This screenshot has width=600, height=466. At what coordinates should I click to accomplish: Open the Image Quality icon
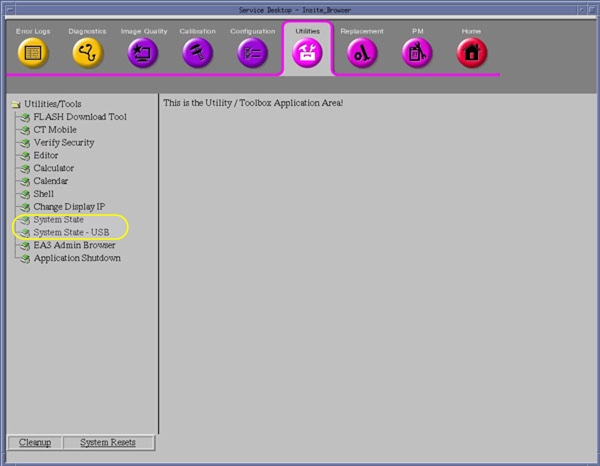(143, 53)
